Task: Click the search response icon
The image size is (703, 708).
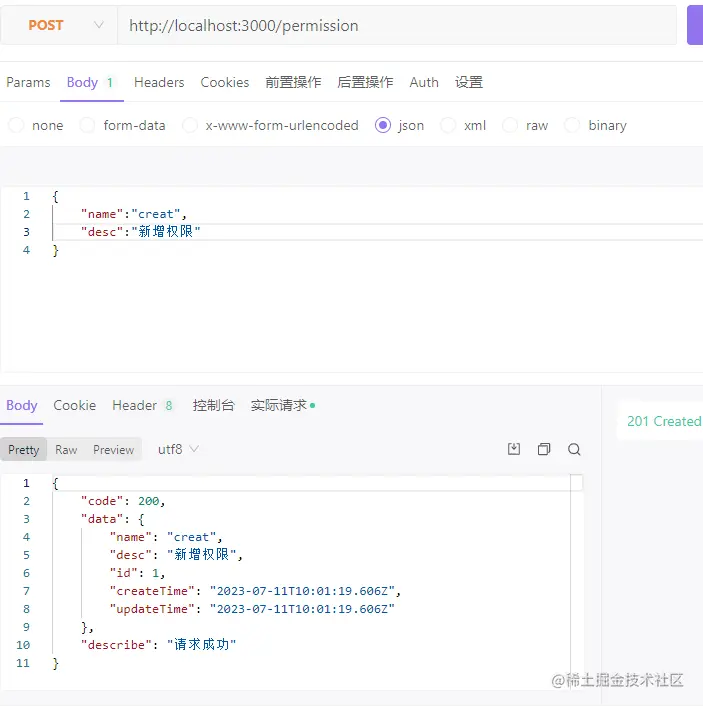Action: point(574,449)
